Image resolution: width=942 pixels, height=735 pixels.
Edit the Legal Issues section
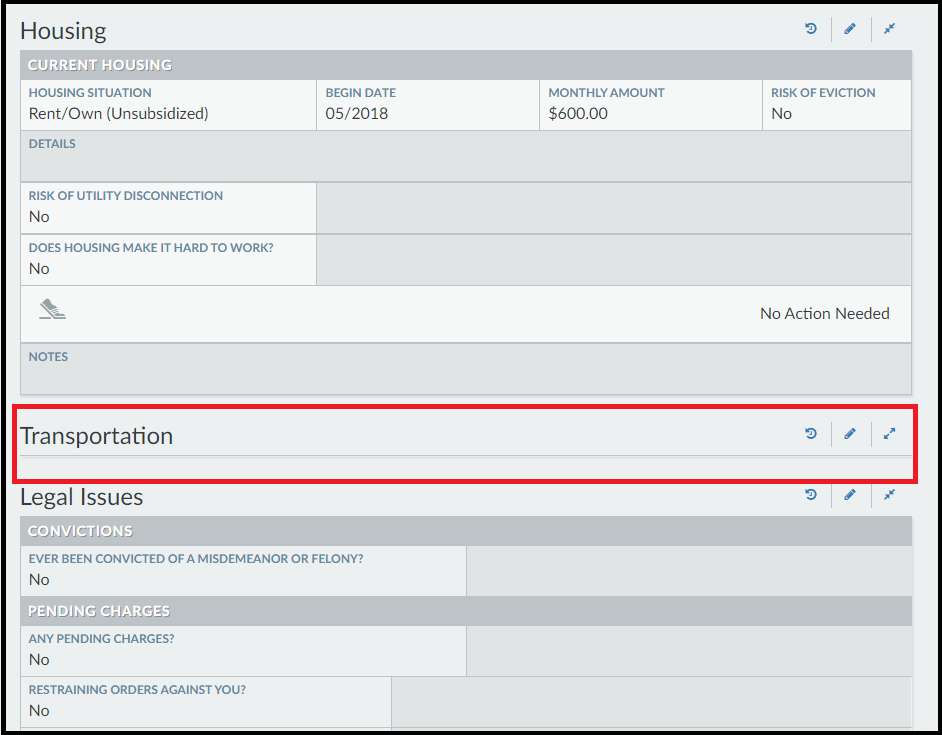(x=850, y=495)
